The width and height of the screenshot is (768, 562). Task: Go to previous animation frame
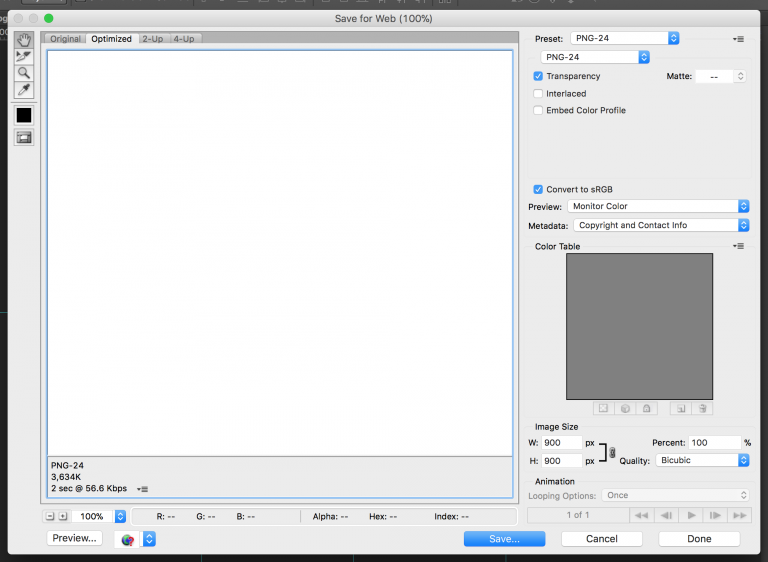[x=666, y=515]
